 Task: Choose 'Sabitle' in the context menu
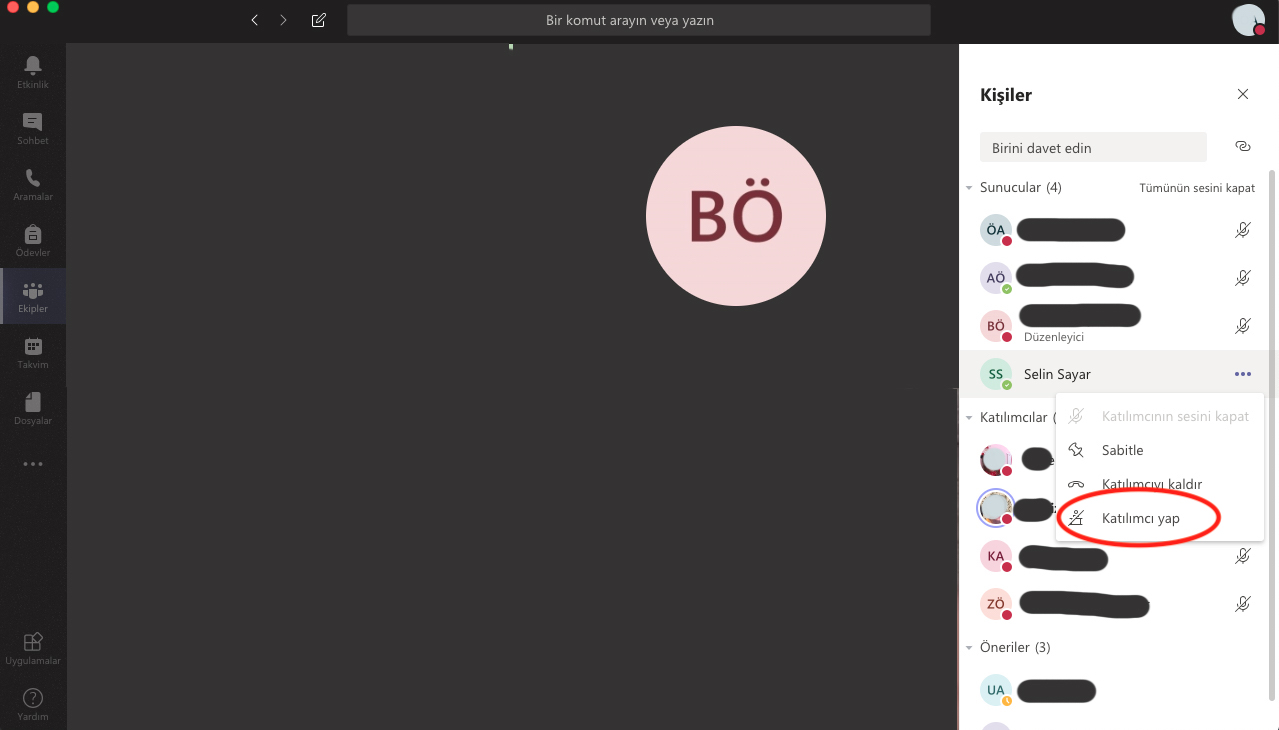1122,450
